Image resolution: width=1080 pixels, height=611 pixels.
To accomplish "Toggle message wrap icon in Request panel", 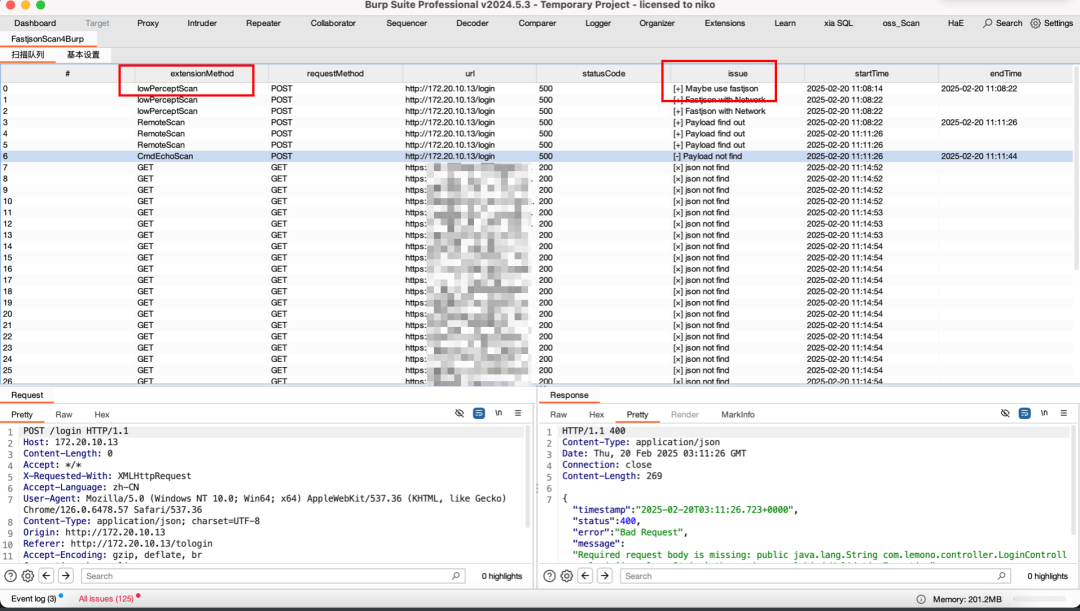I will pos(479,413).
